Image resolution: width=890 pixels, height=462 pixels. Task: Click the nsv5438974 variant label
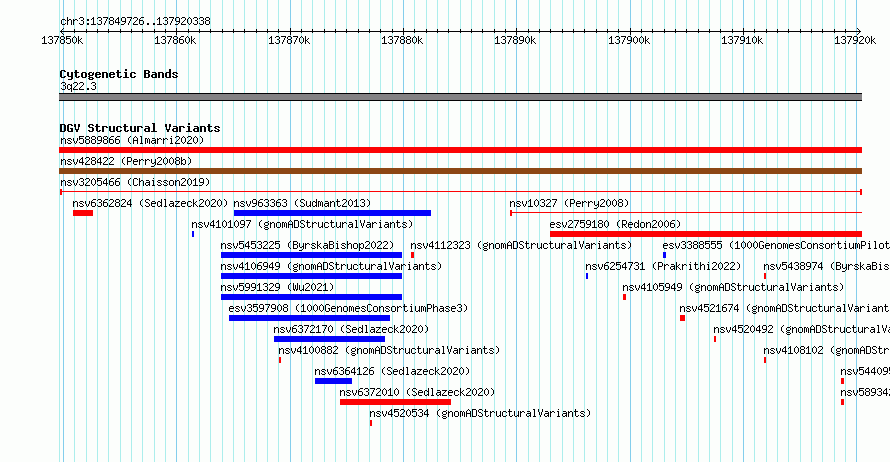pos(826,266)
